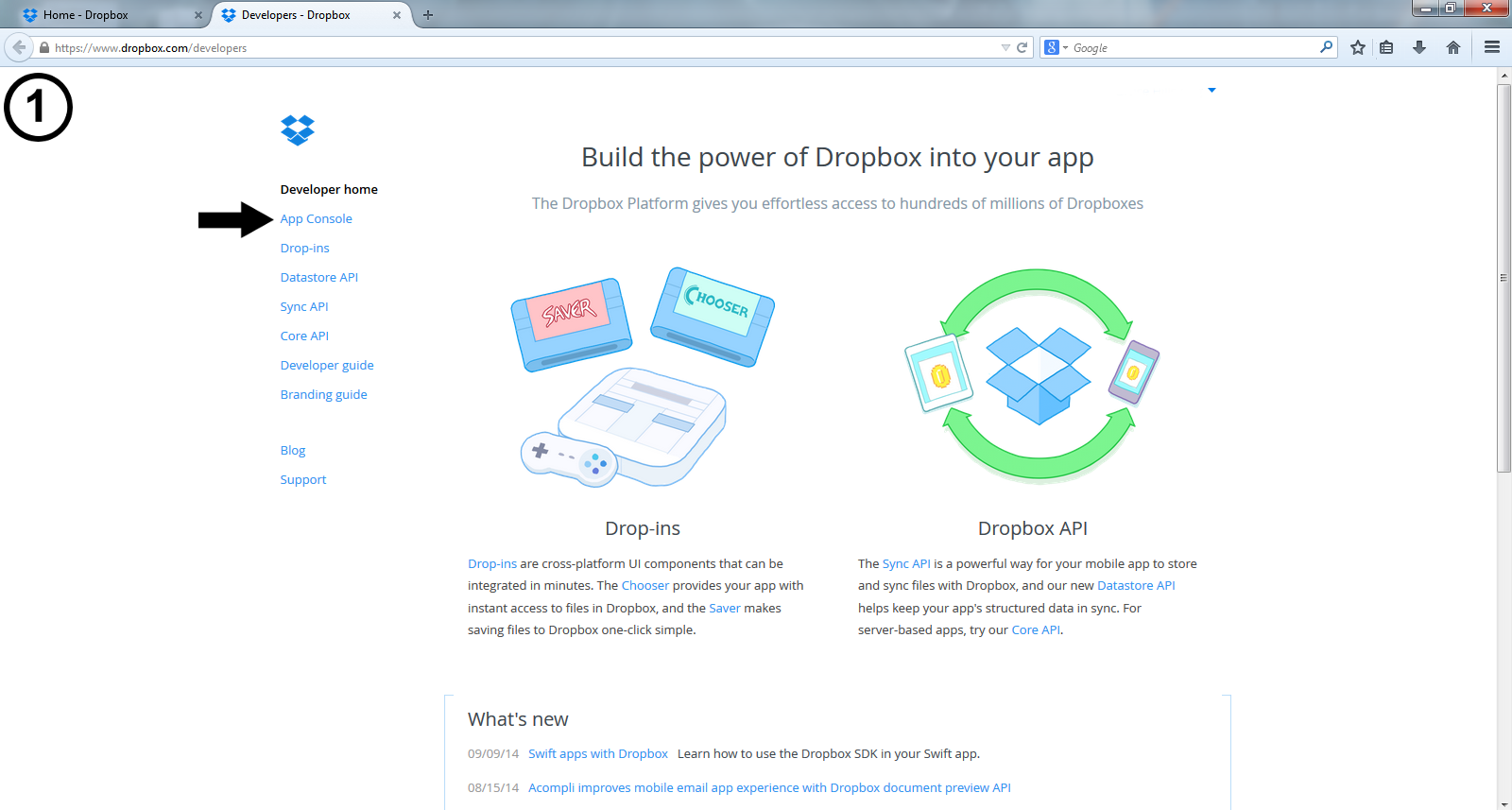This screenshot has width=1512, height=810.
Task: Click the Drop-ins section heading
Action: click(643, 528)
